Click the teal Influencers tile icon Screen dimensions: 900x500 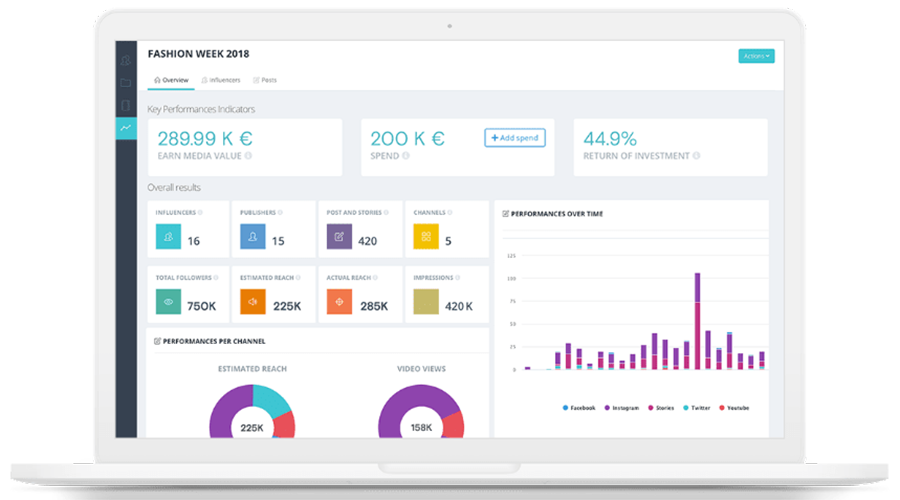pos(167,237)
